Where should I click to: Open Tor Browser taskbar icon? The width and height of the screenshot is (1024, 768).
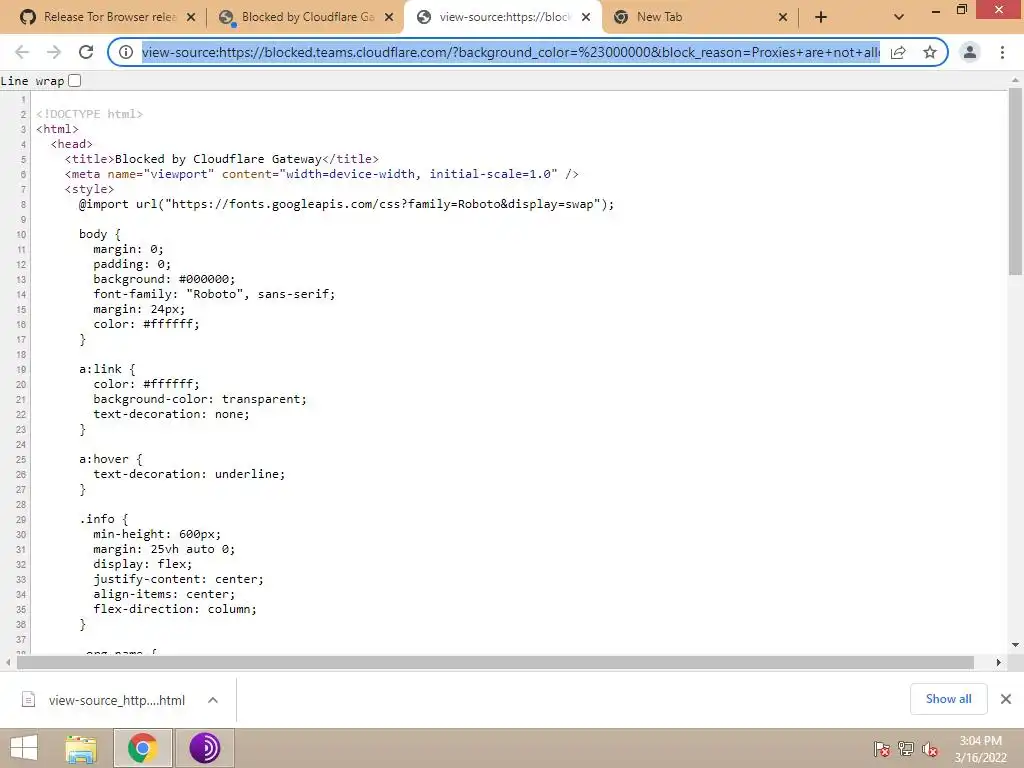pos(204,748)
